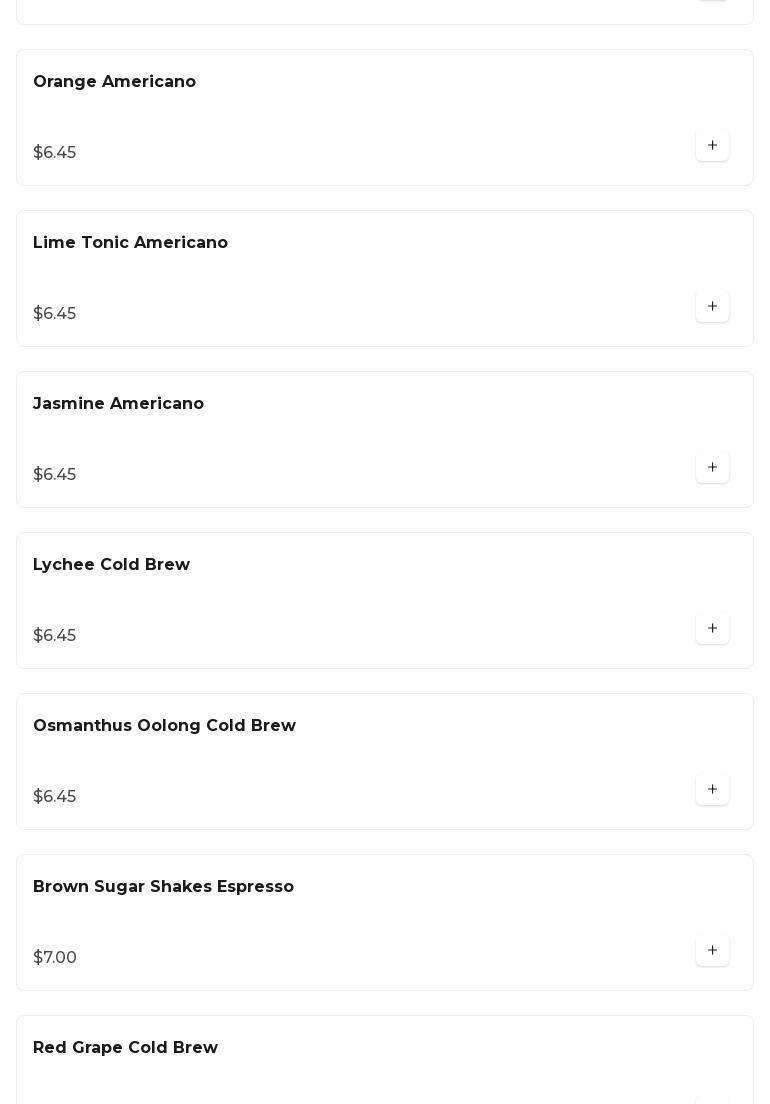Select Brown Sugar Shakes Espresso title
This screenshot has width=770, height=1104.
(163, 886)
